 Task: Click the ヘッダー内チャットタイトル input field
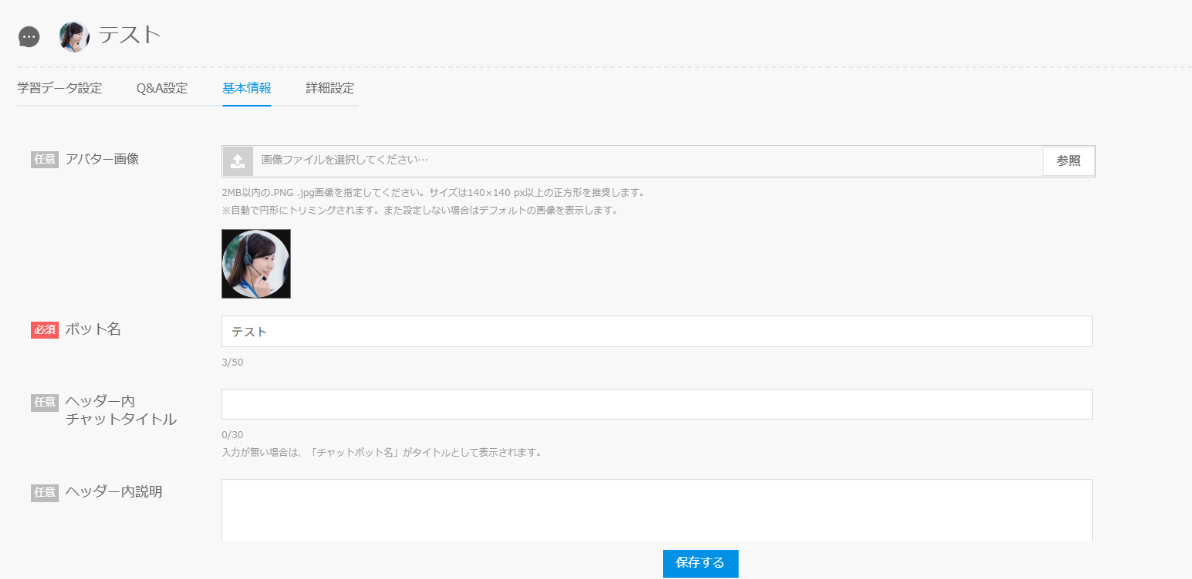[x=657, y=404]
